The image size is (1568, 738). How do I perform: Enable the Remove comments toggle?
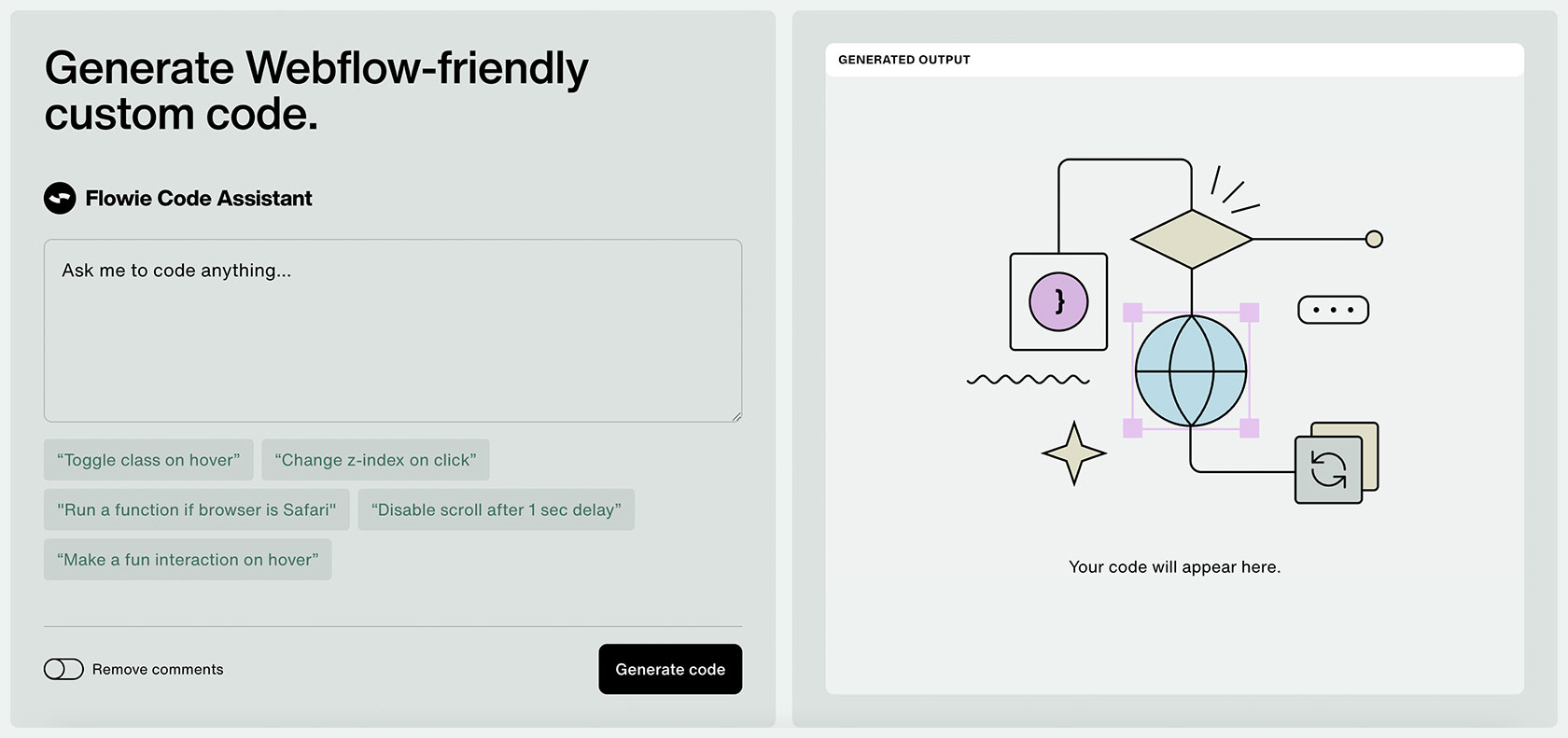click(x=63, y=669)
